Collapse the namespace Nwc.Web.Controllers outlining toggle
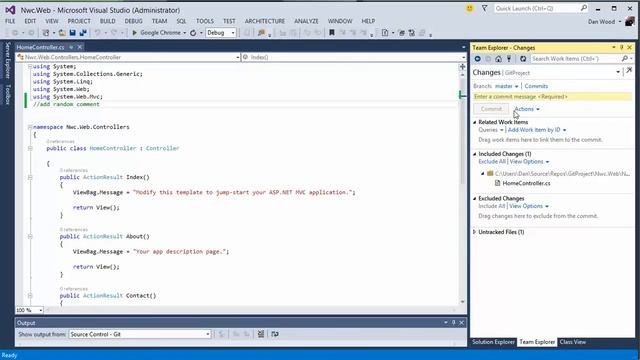Image resolution: width=640 pixels, height=360 pixels. 30,127
